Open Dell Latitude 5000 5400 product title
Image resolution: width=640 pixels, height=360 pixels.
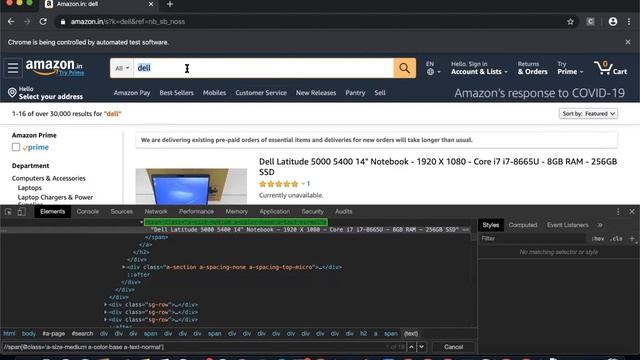click(x=438, y=167)
